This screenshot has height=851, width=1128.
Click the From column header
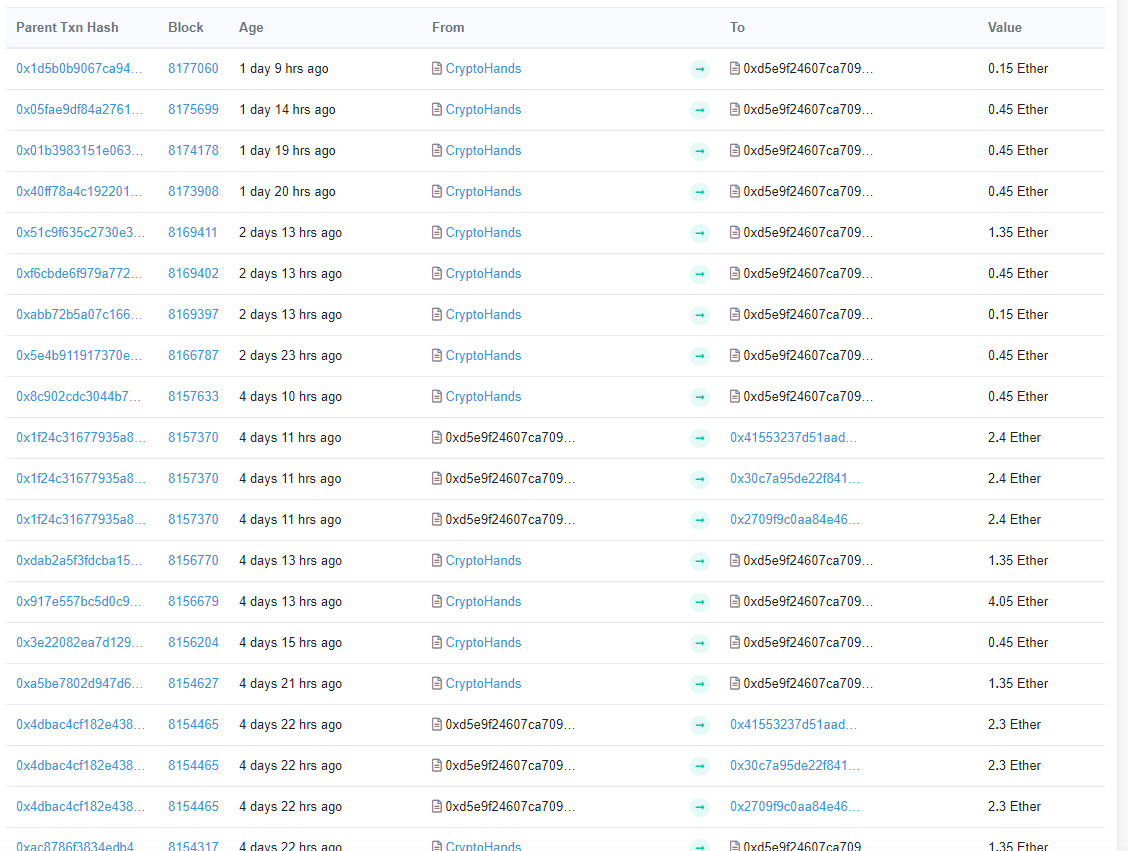click(448, 27)
